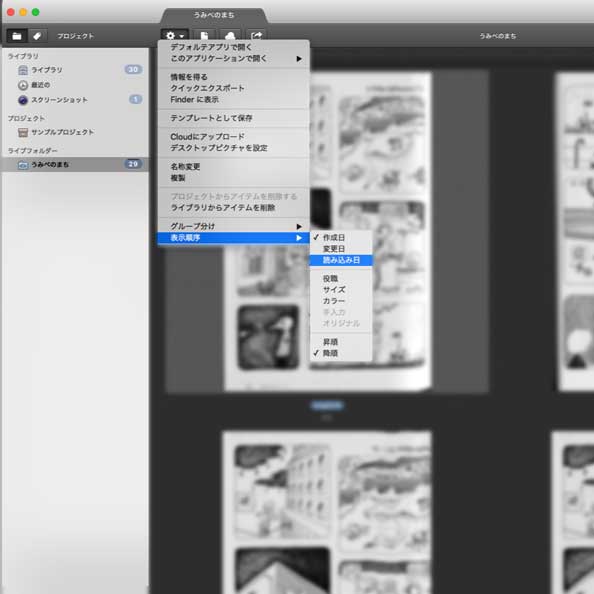Image resolution: width=594 pixels, height=594 pixels.
Task: Choose 読み込み日 in sort submenu
Action: pyautogui.click(x=341, y=260)
